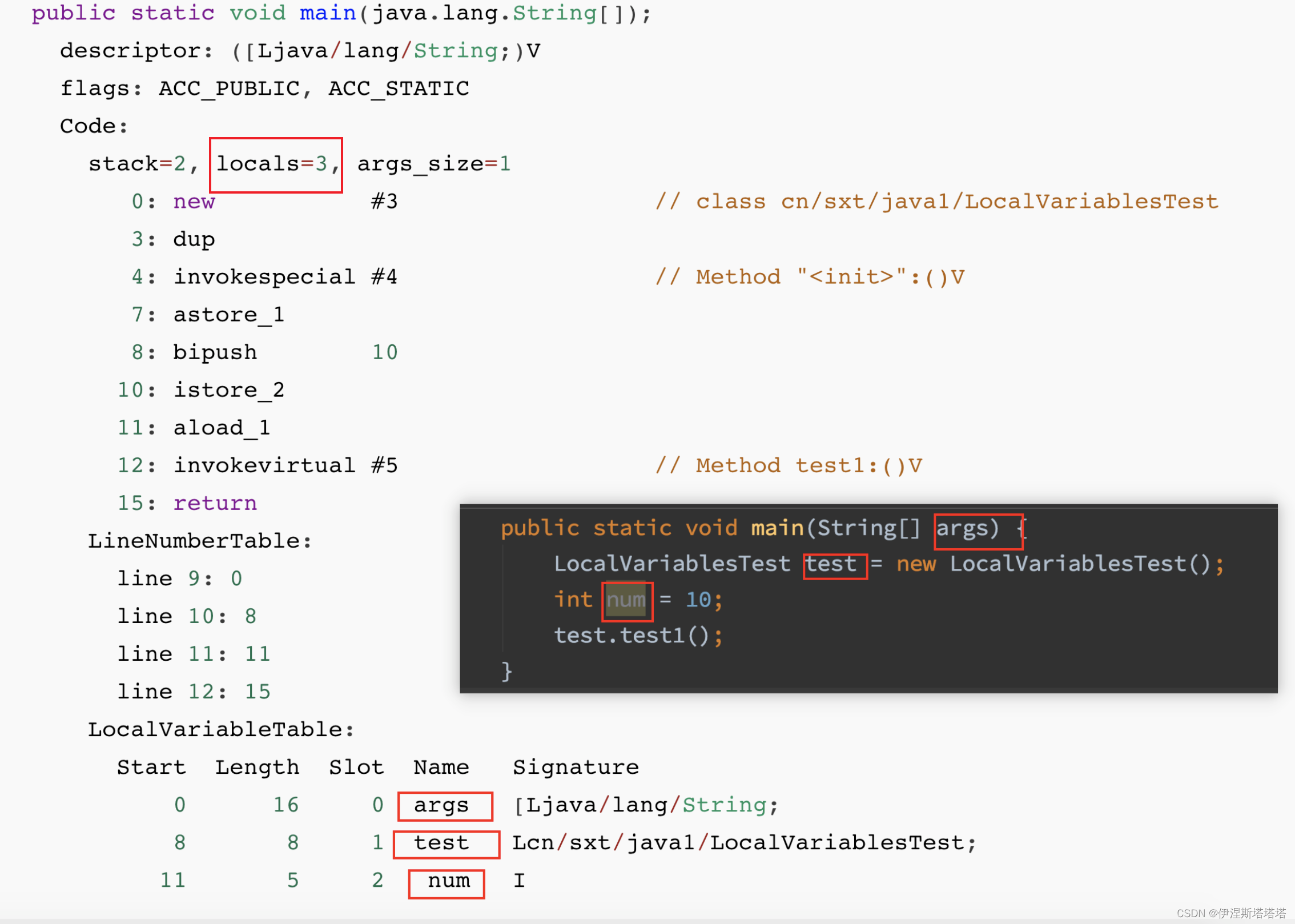The width and height of the screenshot is (1295, 924).
Task: Click 'new LocalVariablesTest();' in dark snippet
Action: click(1060, 564)
